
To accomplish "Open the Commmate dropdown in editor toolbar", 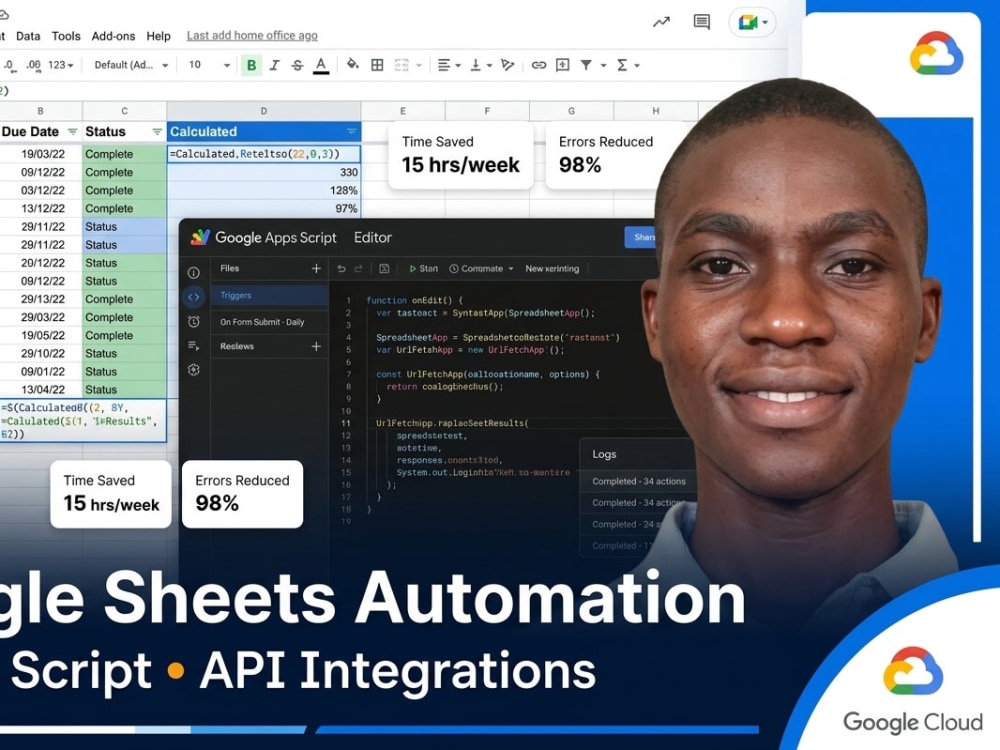I will 482,268.
